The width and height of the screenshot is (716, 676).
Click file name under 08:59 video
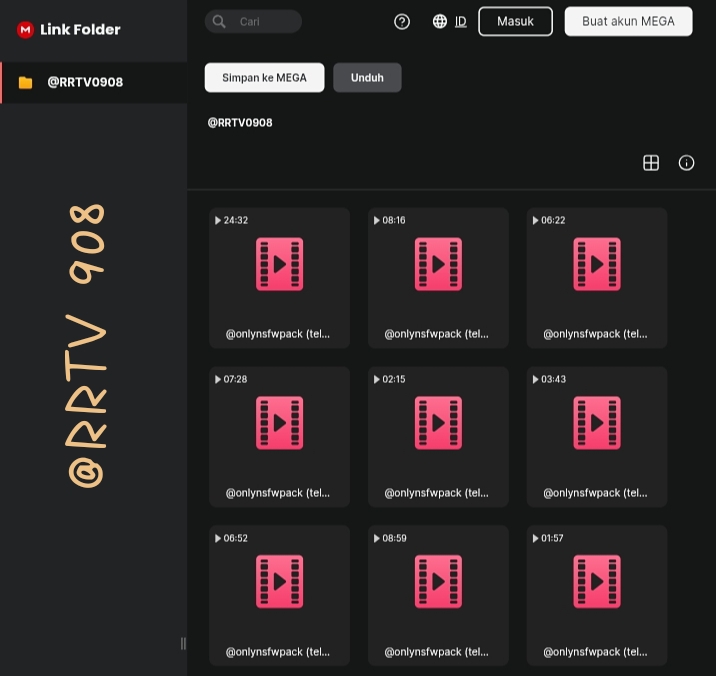point(437,652)
